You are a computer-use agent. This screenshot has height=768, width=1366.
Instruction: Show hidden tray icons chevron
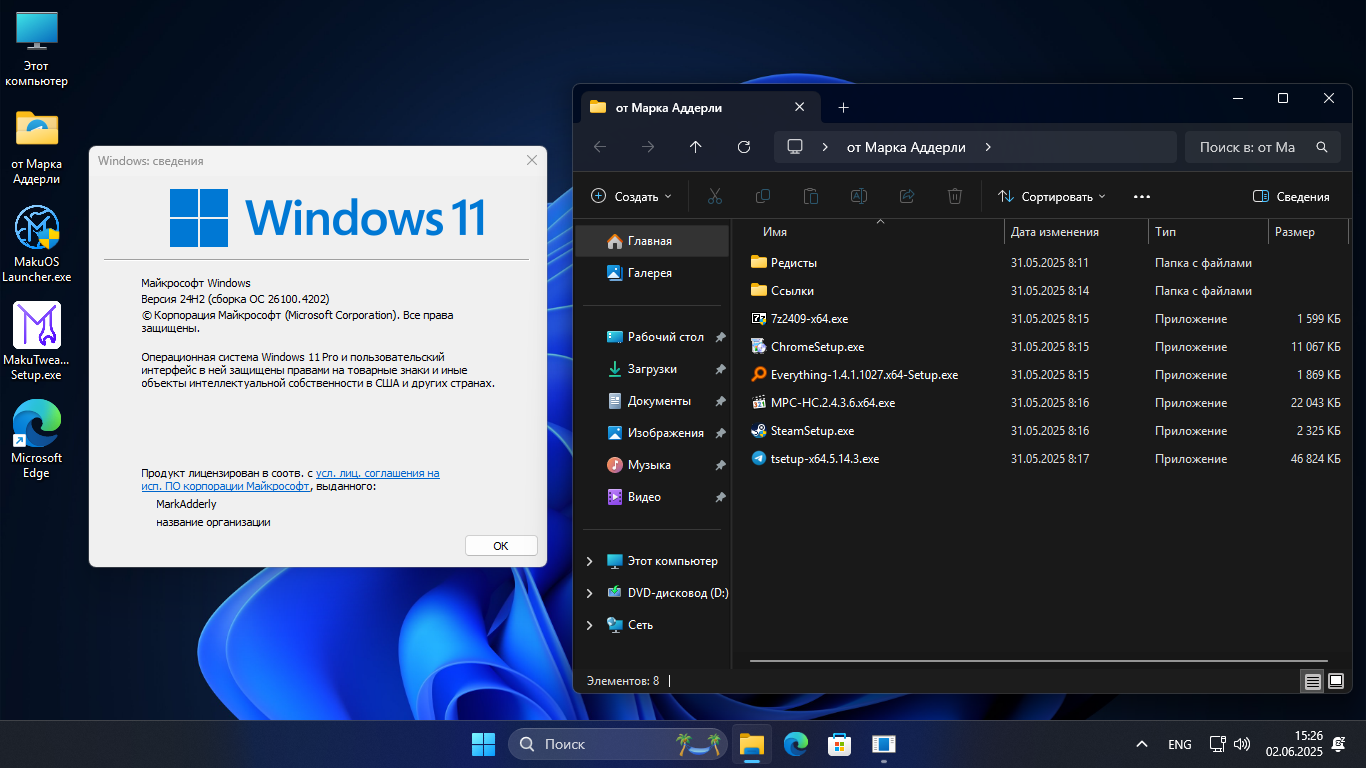tap(1142, 744)
